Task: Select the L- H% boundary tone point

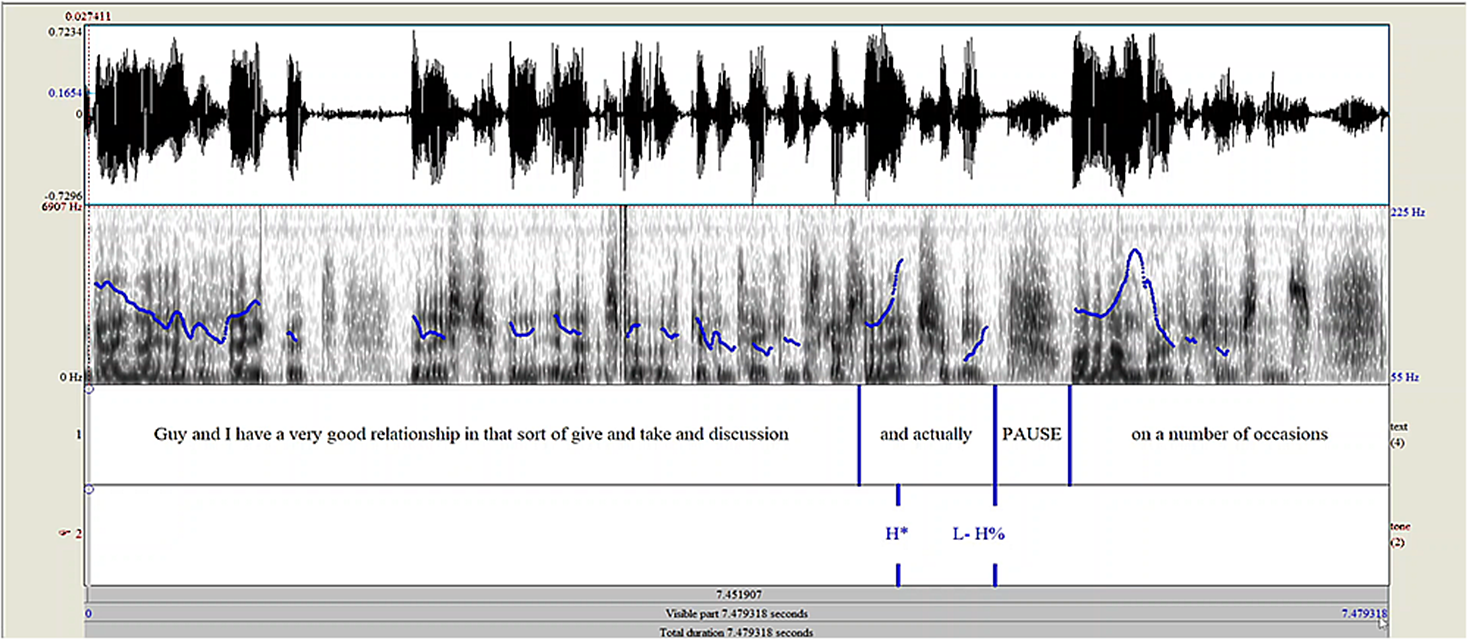Action: [979, 534]
